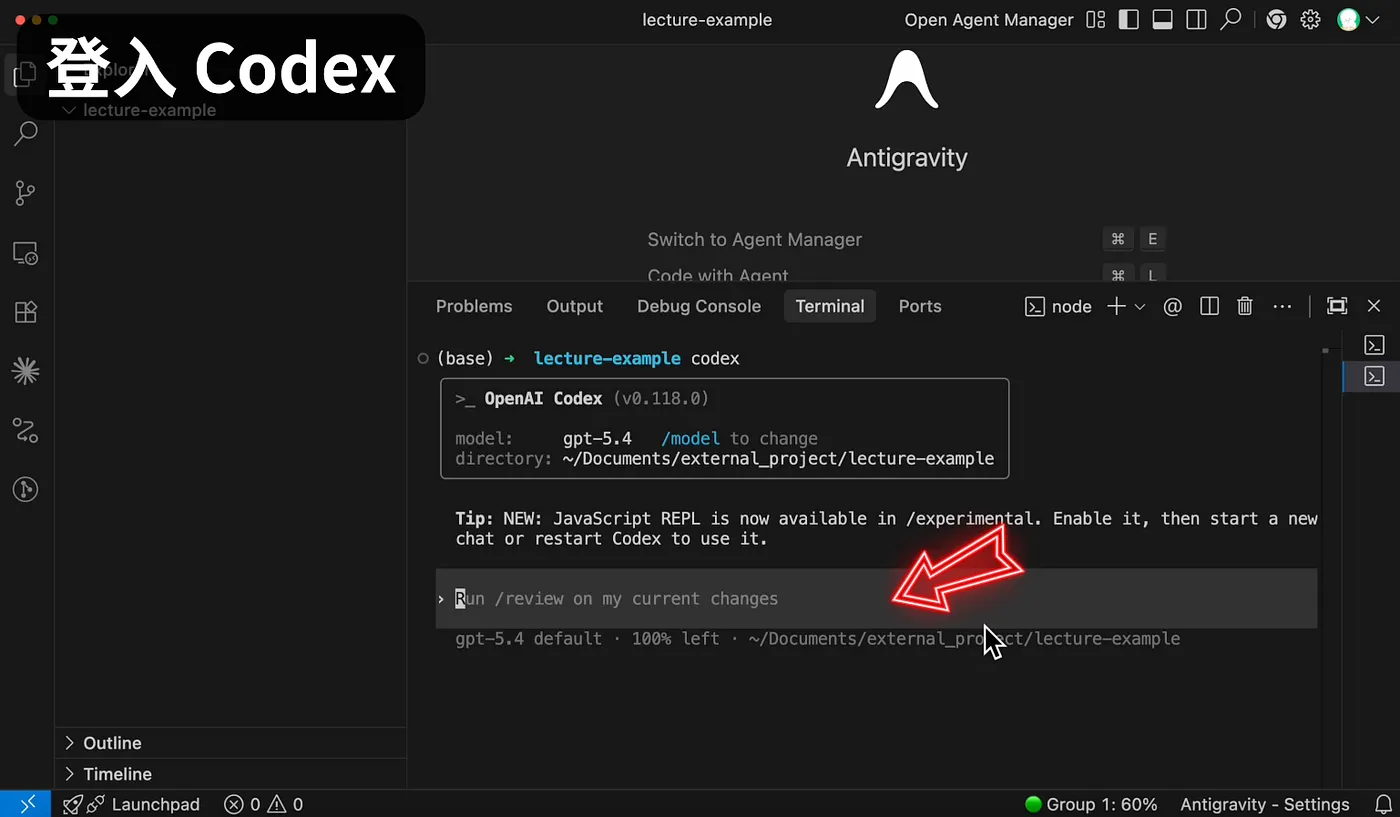Click the Chrome browser icon in title bar
Screen dimensions: 1400x817
pyautogui.click(x=1276, y=20)
